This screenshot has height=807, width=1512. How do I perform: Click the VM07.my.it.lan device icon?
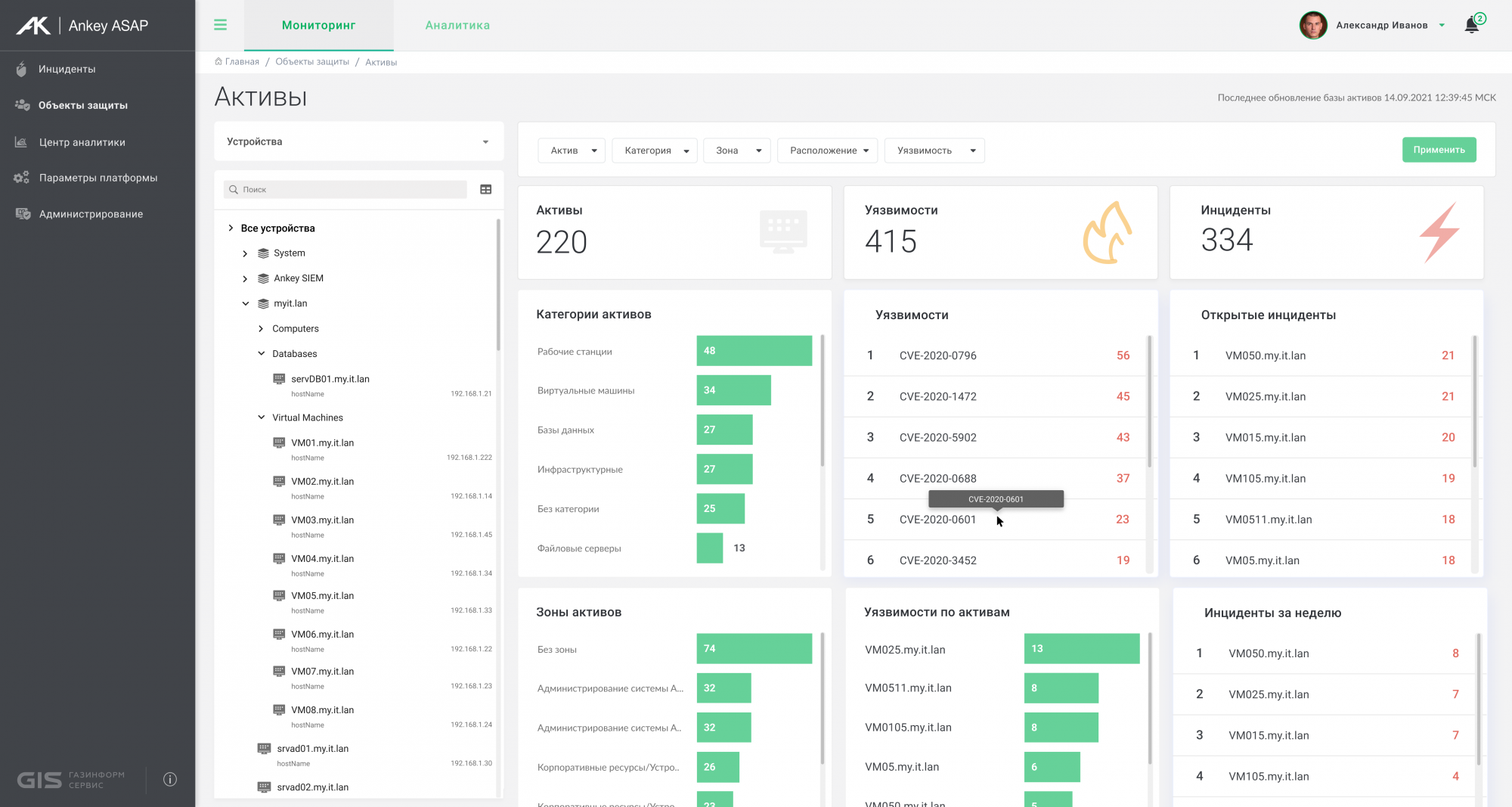[x=279, y=671]
